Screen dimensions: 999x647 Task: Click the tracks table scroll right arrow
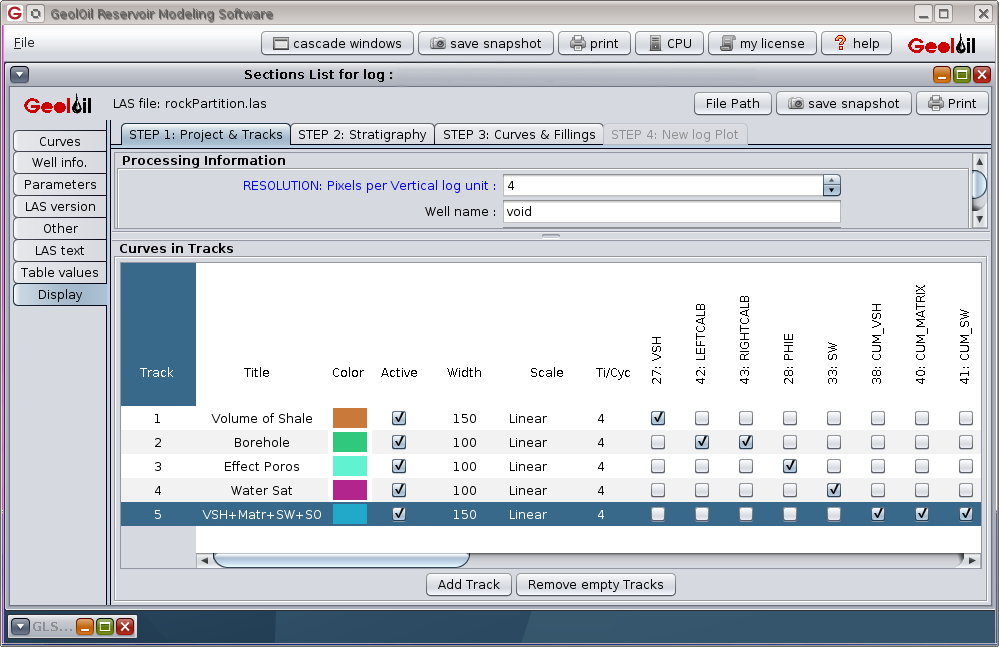pyautogui.click(x=972, y=560)
